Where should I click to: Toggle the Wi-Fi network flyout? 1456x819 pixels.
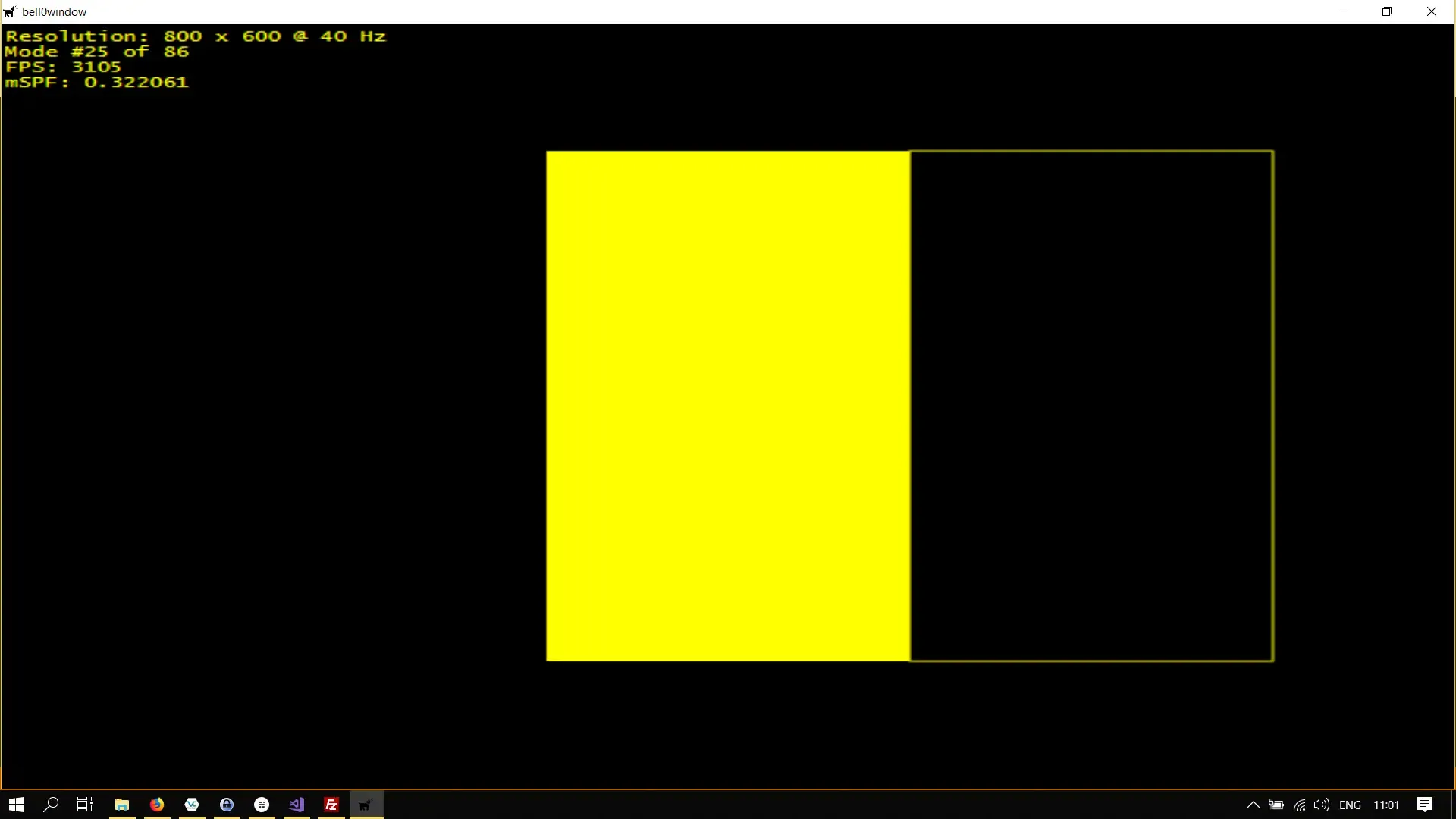click(x=1300, y=805)
